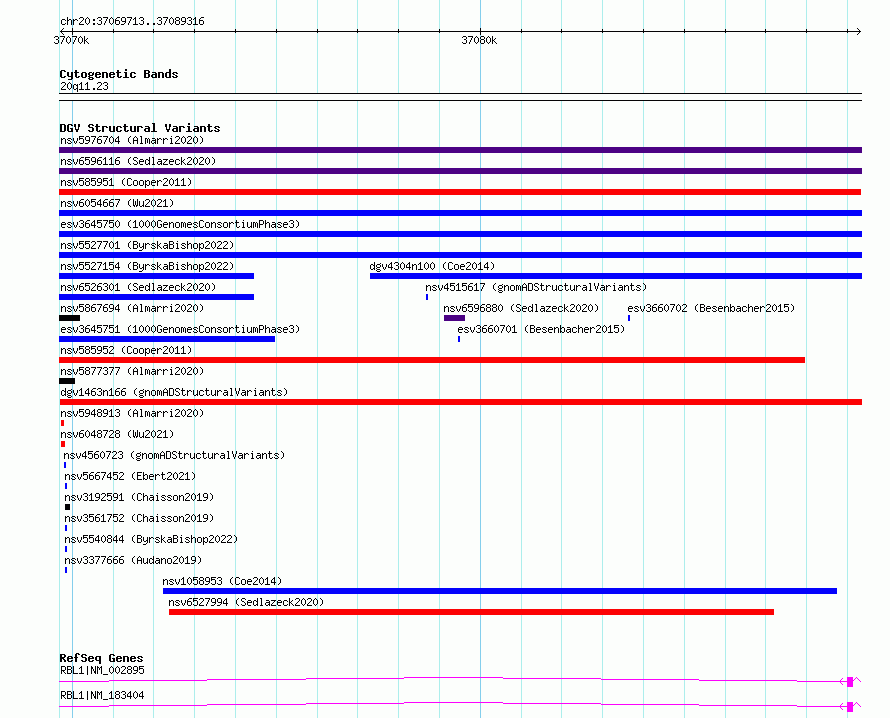This screenshot has width=890, height=718.
Task: Select the purple nsv5976704 variant bar
Action: click(x=460, y=150)
